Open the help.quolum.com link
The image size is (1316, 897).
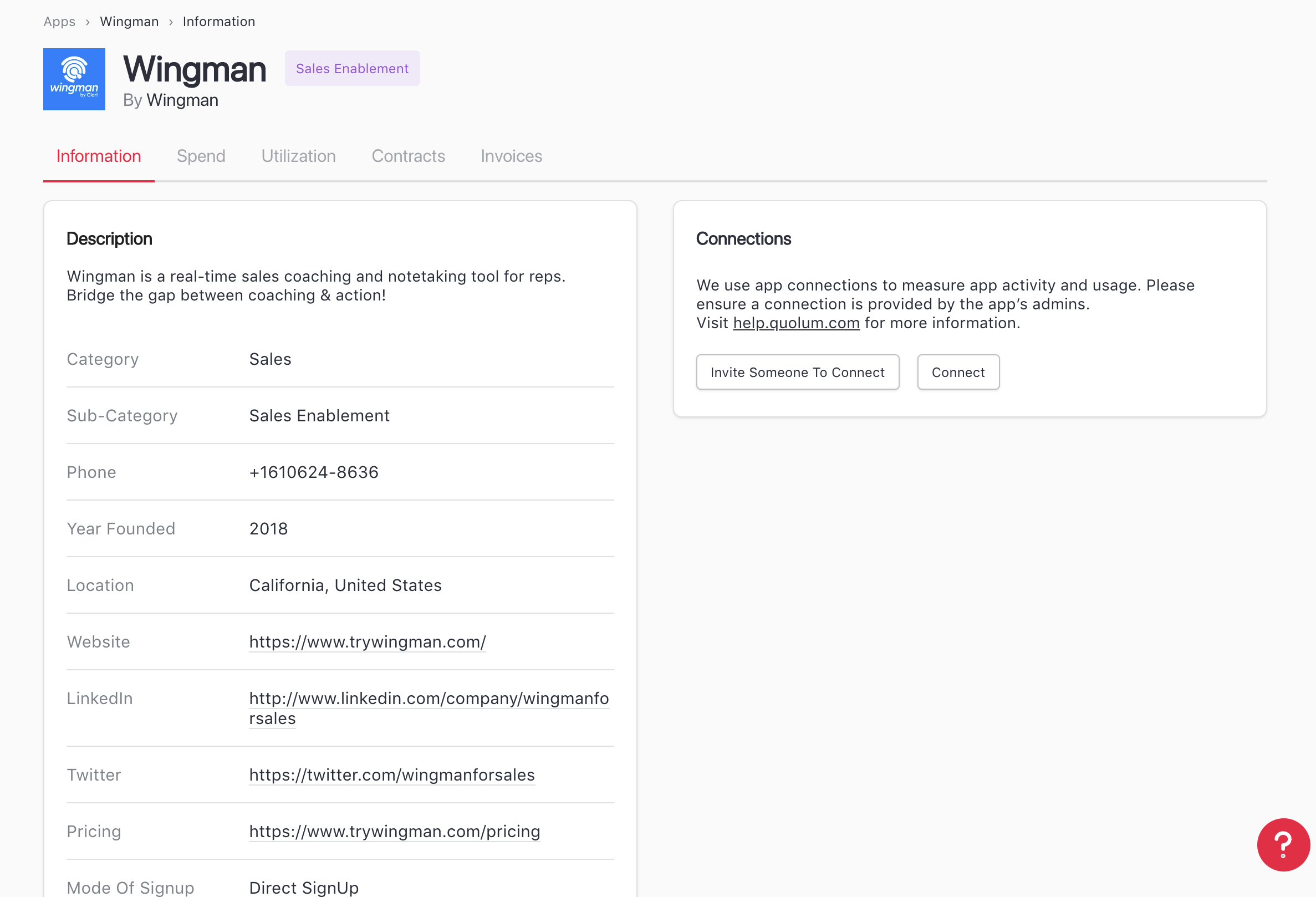pos(795,323)
